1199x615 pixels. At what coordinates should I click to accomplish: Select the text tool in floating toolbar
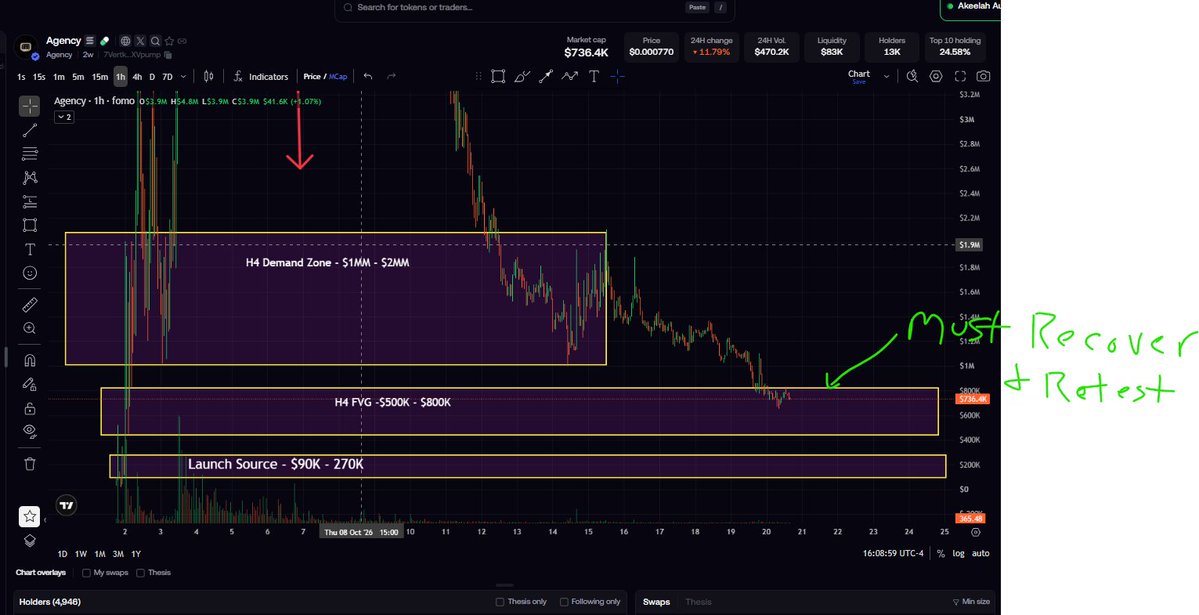(593, 76)
